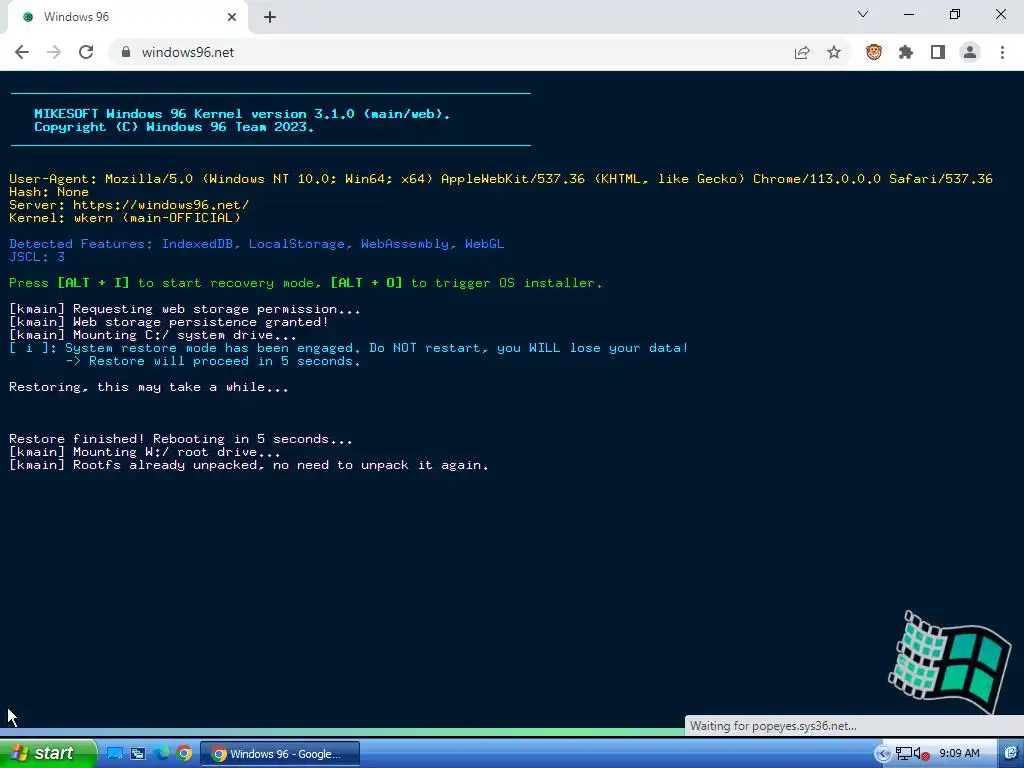Screen dimensions: 1024x768
Task: Click the Show Desktop quick launch icon
Action: click(115, 754)
